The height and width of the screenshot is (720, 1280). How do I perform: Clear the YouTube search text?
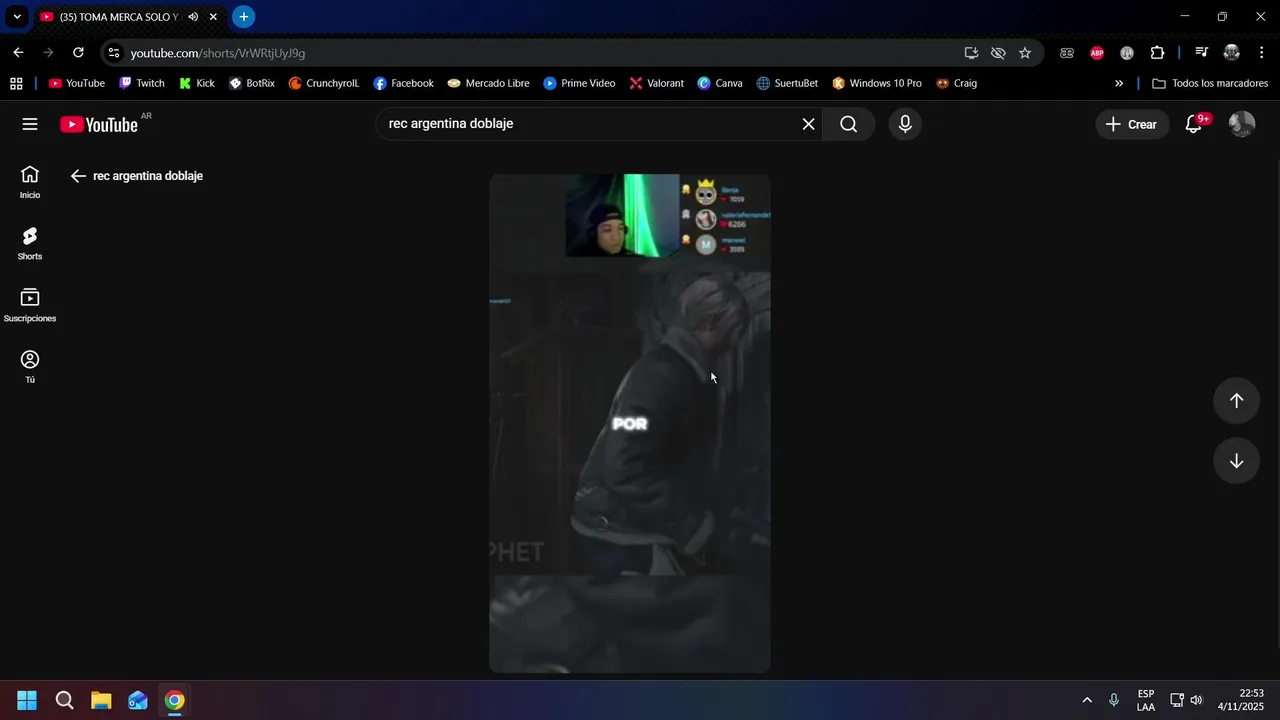(808, 124)
